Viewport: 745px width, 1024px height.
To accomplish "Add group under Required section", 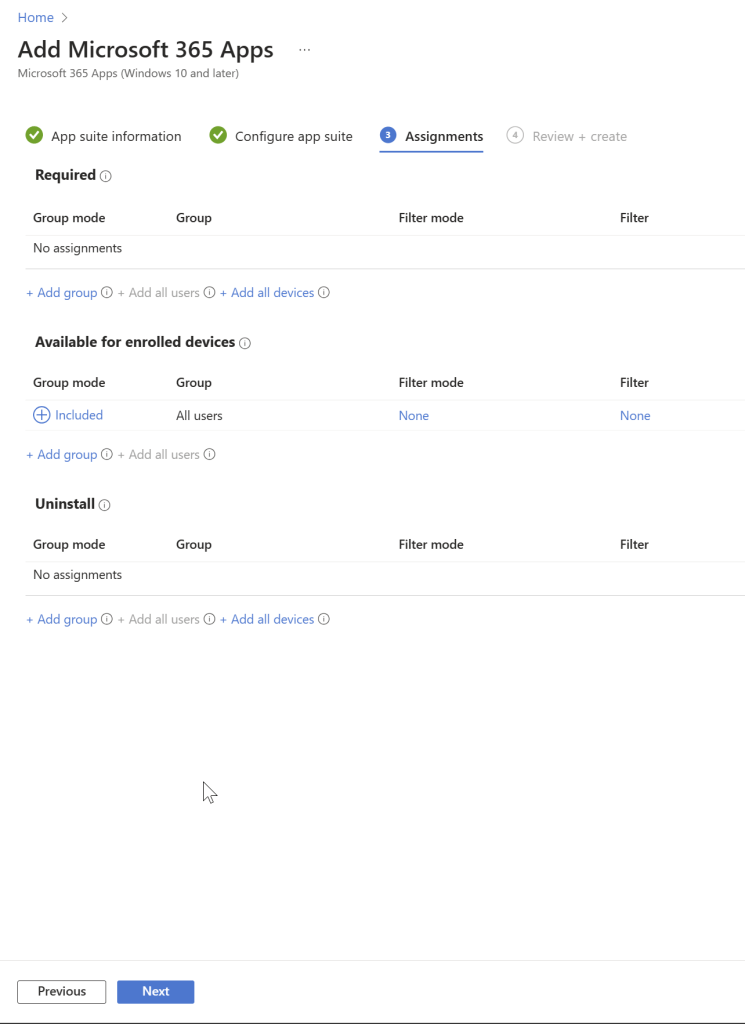I will click(x=62, y=293).
